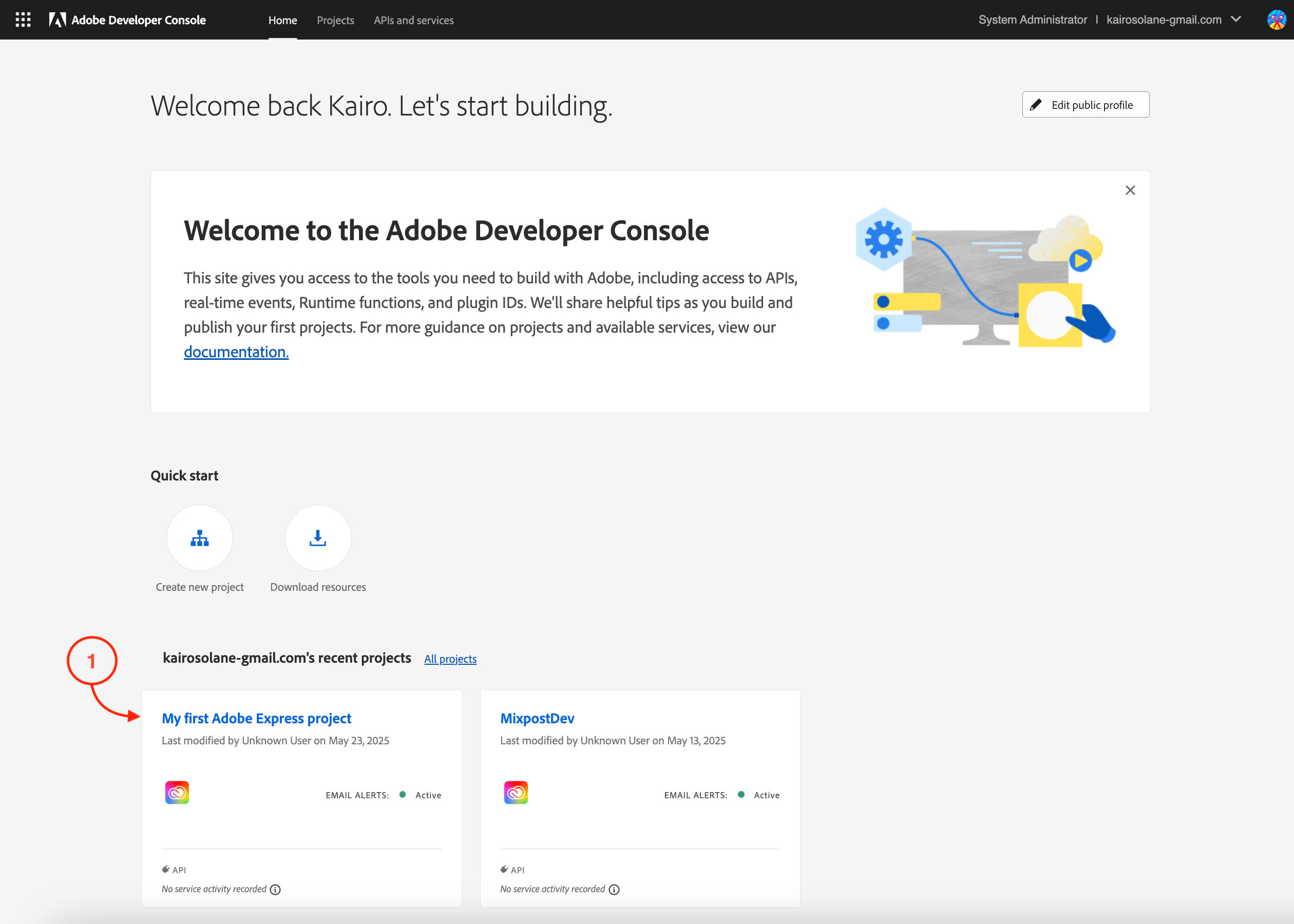The height and width of the screenshot is (924, 1294).
Task: Open My first Adobe Express project
Action: (x=256, y=718)
